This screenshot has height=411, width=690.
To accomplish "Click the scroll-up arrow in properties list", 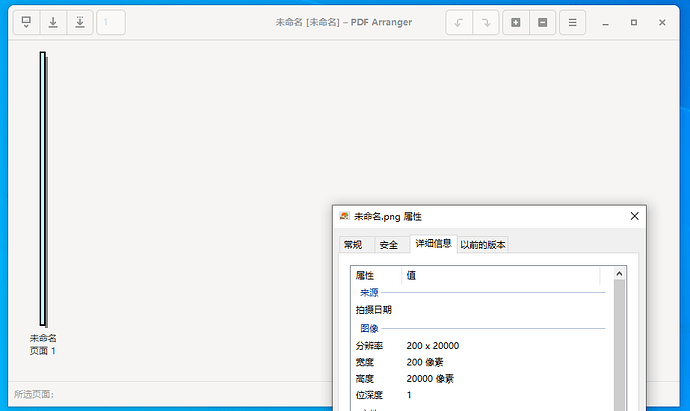I will pyautogui.click(x=620, y=274).
